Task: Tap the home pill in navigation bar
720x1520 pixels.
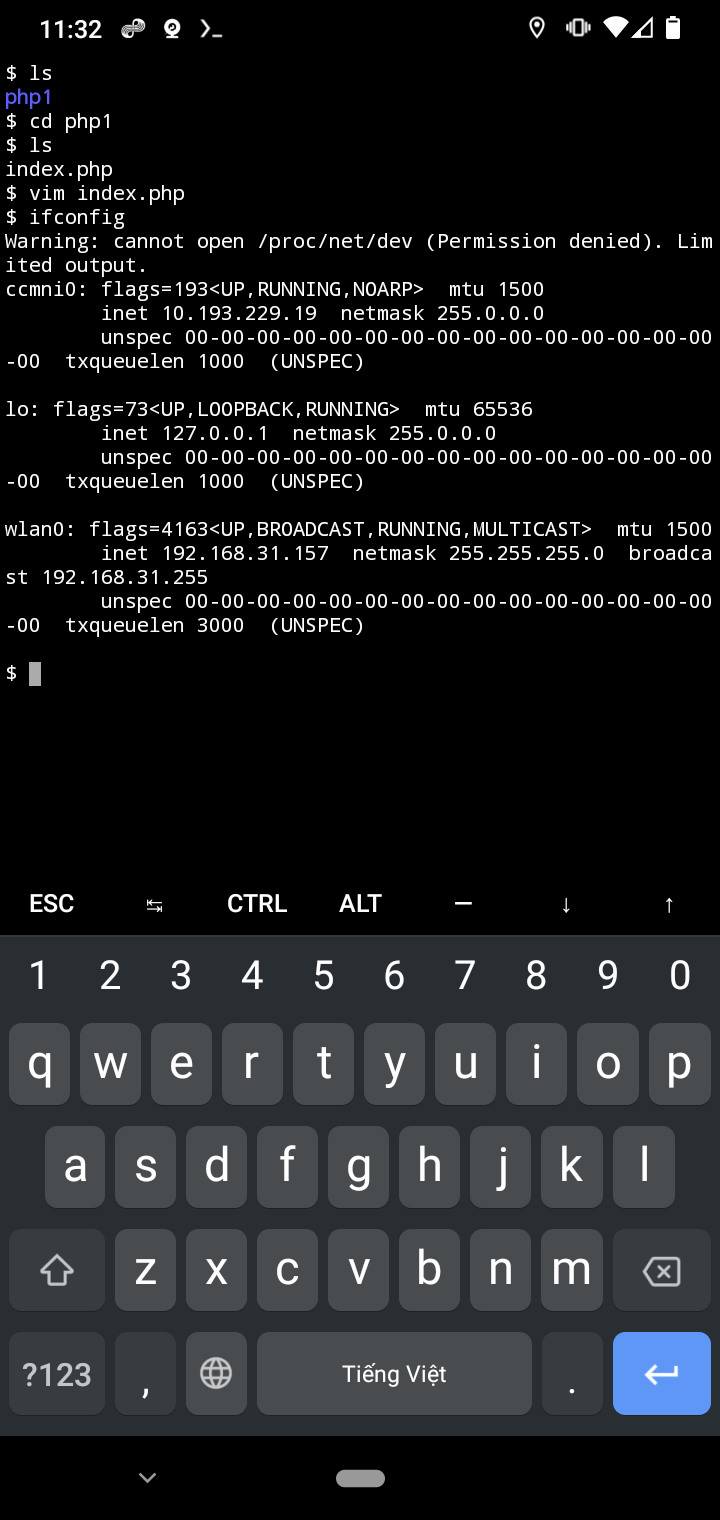Action: click(360, 1478)
